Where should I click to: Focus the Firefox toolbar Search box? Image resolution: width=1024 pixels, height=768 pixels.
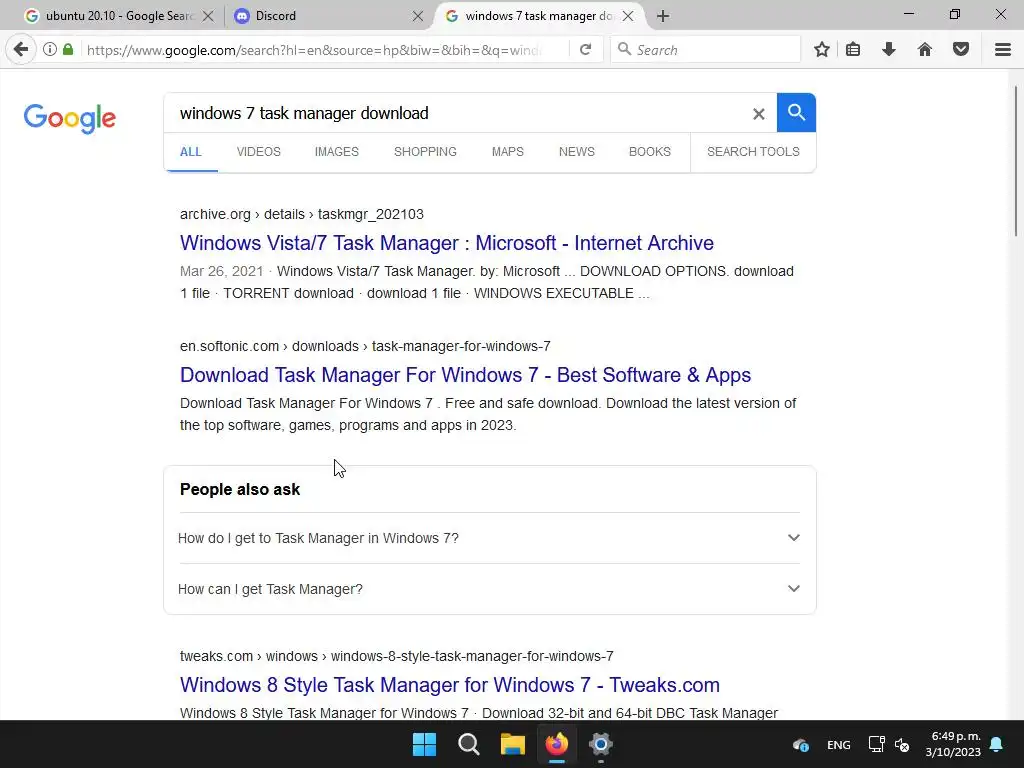pyautogui.click(x=706, y=50)
